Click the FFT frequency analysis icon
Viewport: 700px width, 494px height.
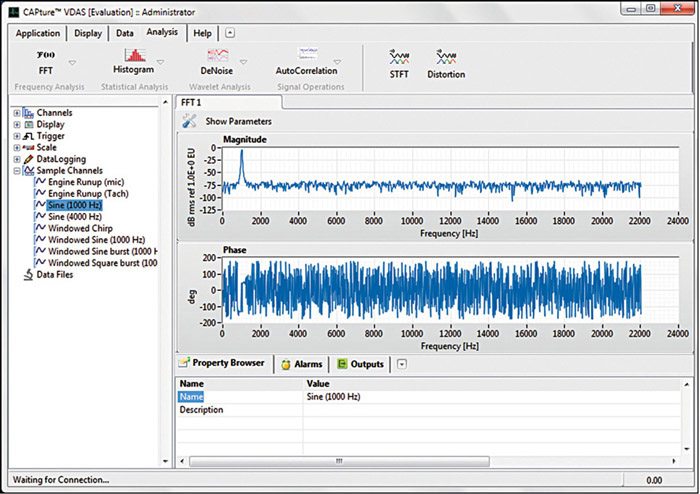click(x=46, y=56)
